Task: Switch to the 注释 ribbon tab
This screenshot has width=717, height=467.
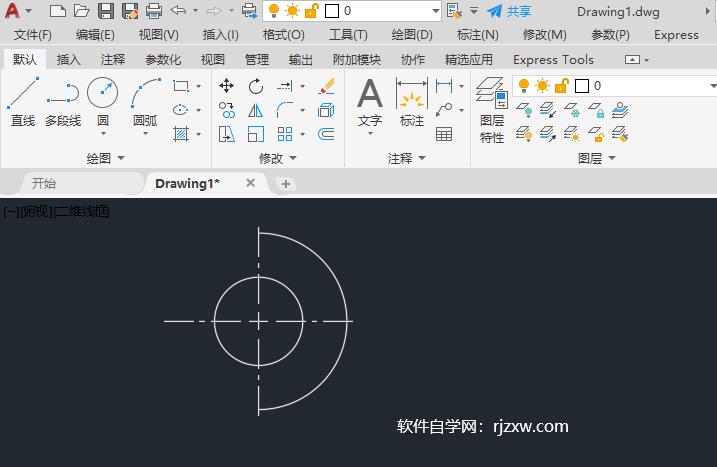Action: [113, 59]
